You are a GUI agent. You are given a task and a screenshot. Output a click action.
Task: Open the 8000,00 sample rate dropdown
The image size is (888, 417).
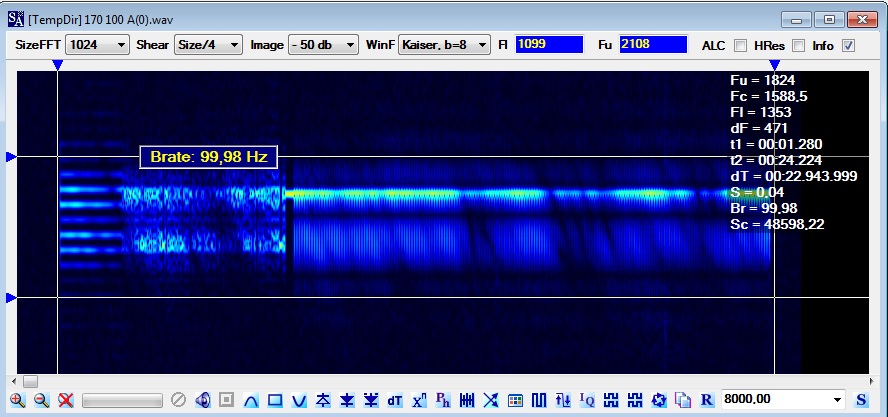(x=783, y=400)
